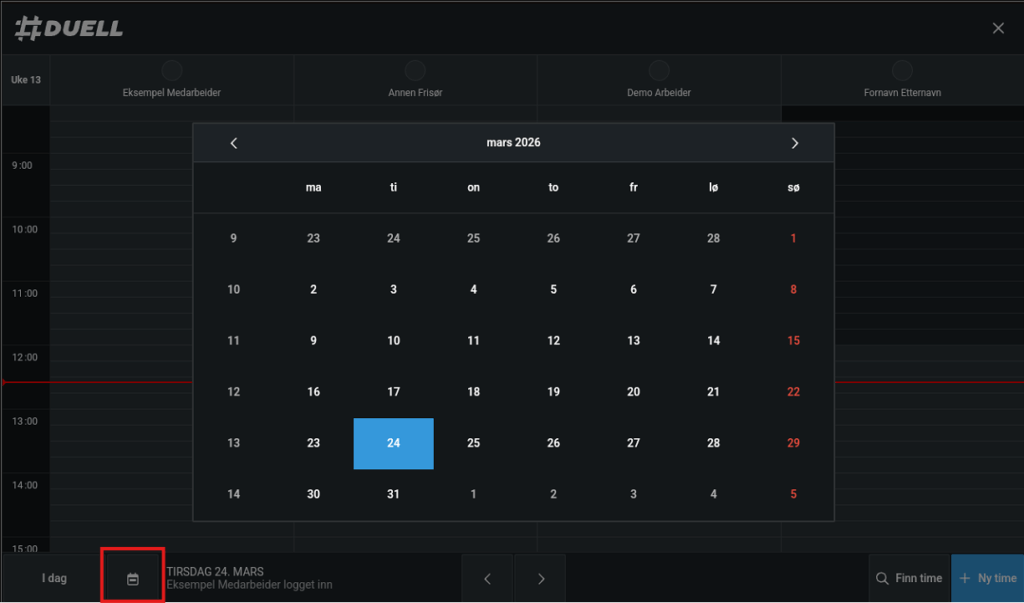The height and width of the screenshot is (603, 1024).
Task: Jump to today with I dag
Action: coord(54,578)
